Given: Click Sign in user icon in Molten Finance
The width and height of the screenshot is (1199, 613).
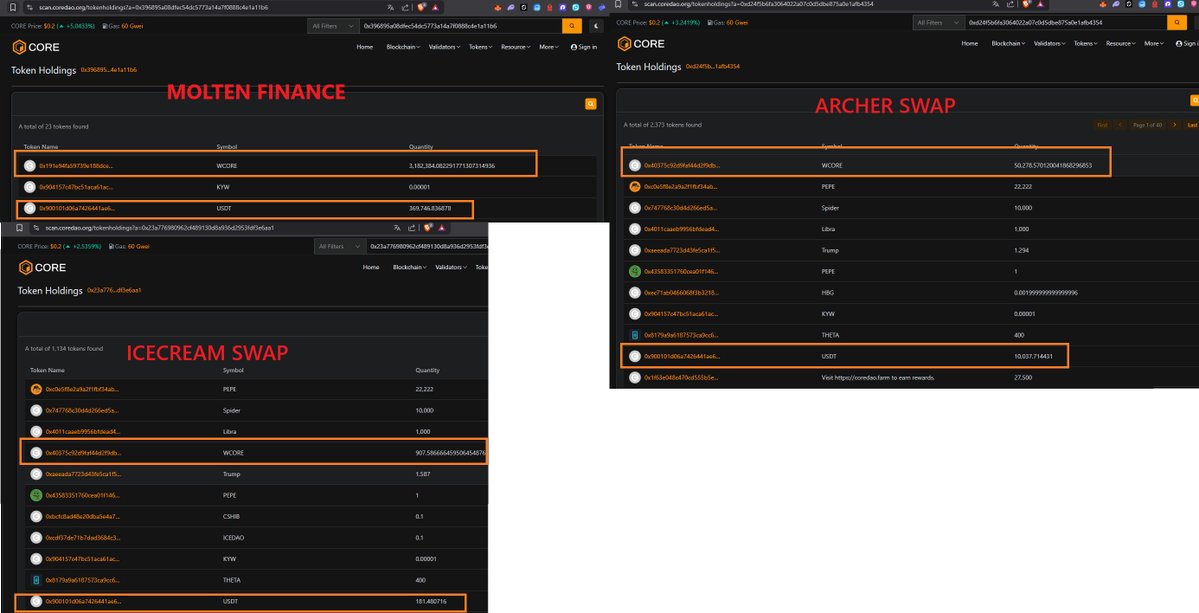Looking at the screenshot, I should click(x=574, y=47).
